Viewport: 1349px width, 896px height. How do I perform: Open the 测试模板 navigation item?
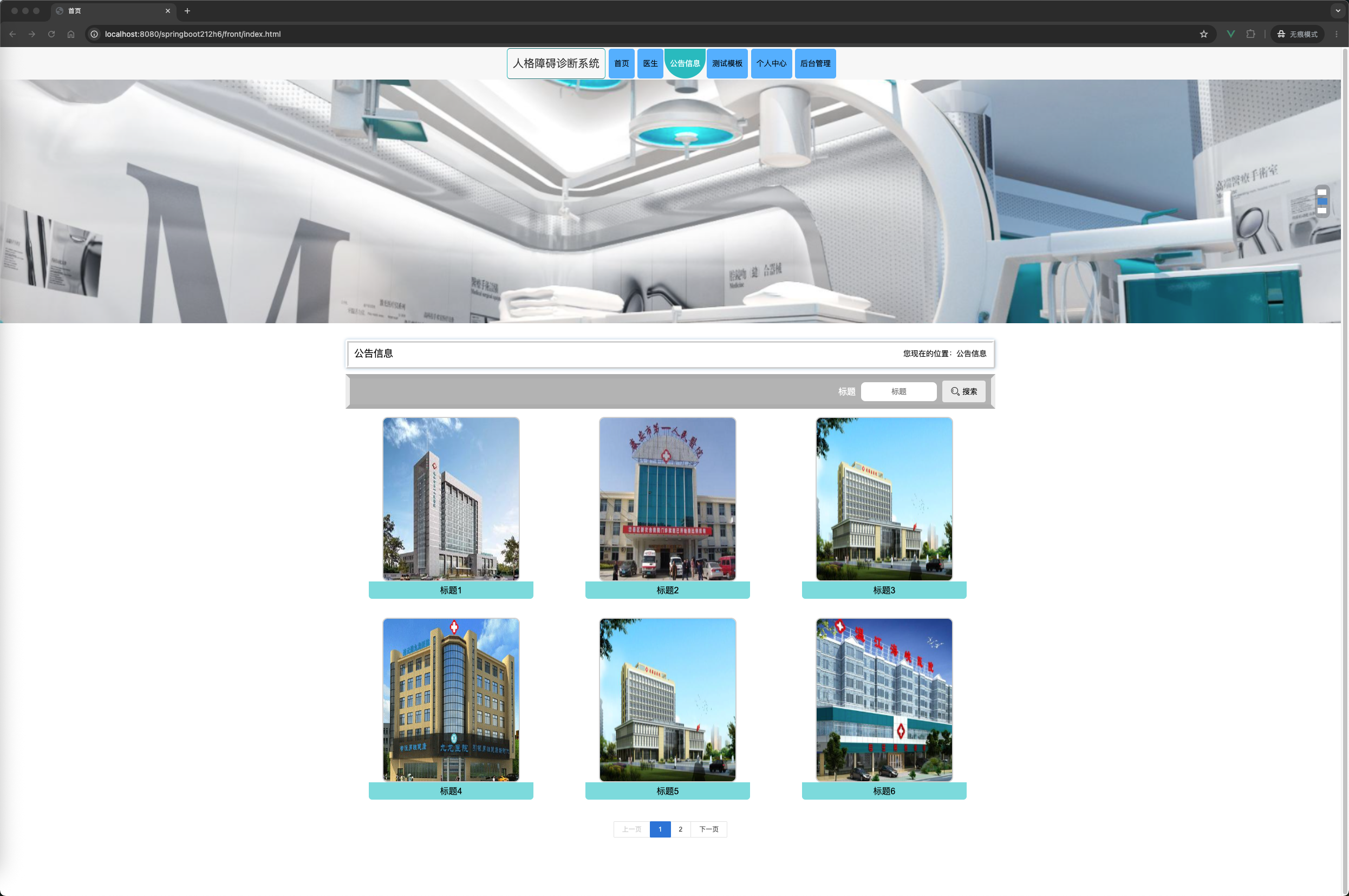coord(727,63)
